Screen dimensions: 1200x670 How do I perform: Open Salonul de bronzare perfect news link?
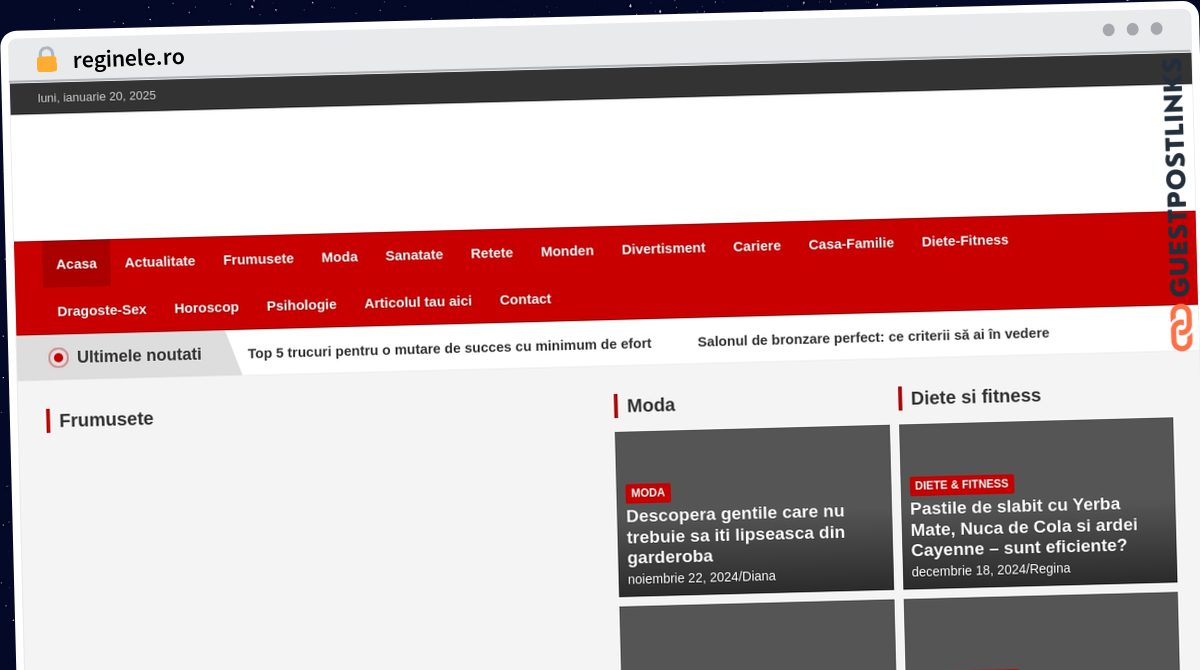[872, 336]
